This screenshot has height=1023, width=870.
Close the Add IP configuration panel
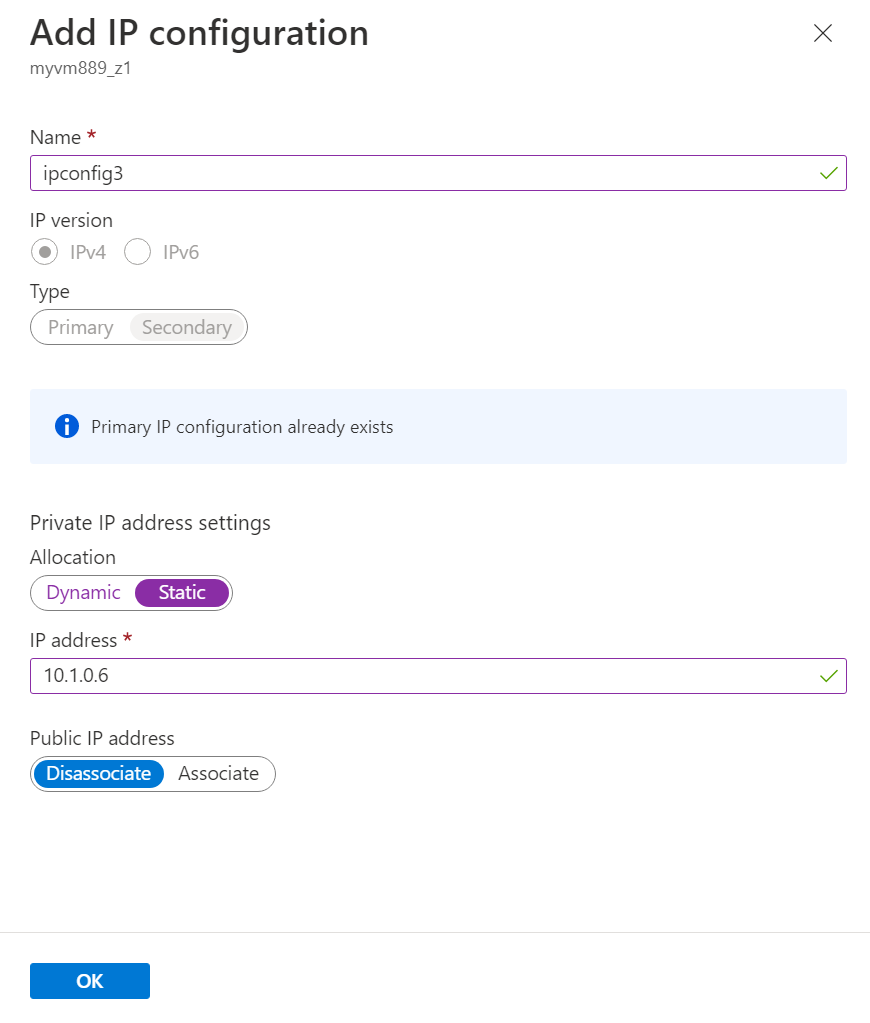[823, 33]
